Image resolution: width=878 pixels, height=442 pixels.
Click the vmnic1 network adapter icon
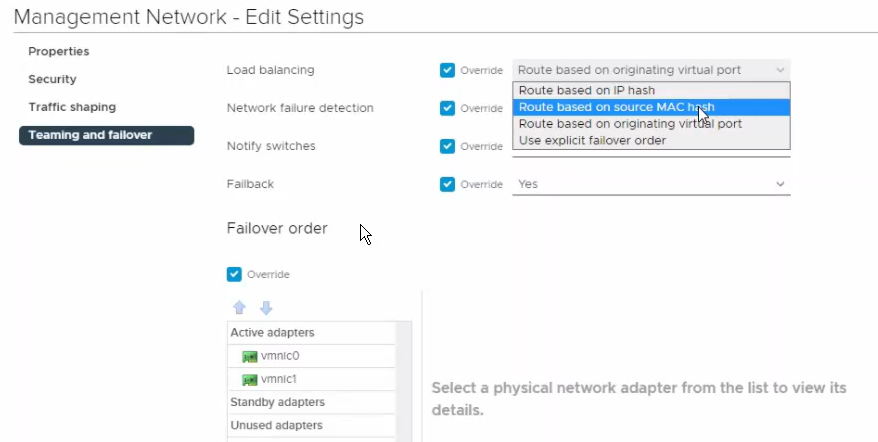(x=249, y=380)
